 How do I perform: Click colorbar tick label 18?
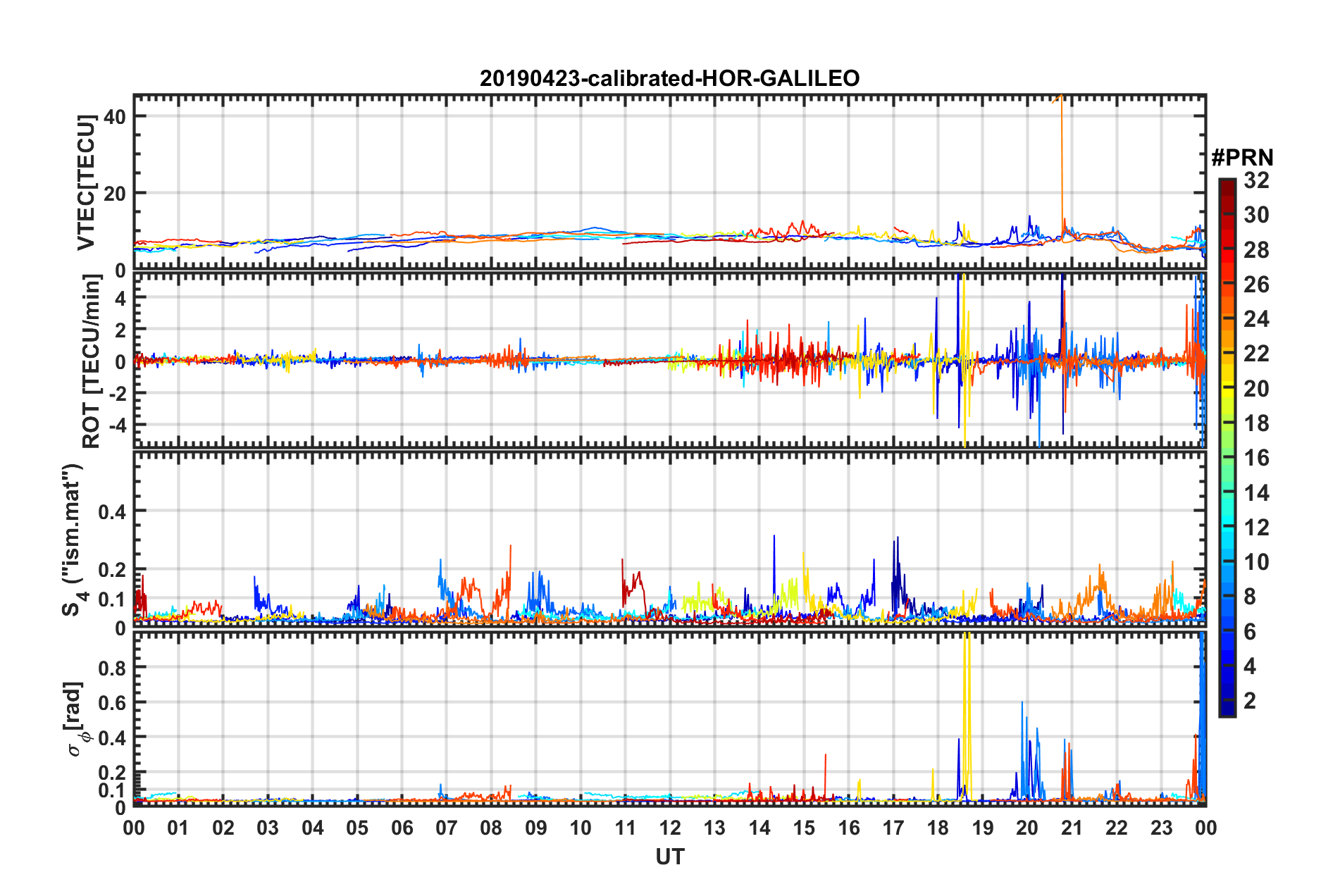pos(1256,423)
